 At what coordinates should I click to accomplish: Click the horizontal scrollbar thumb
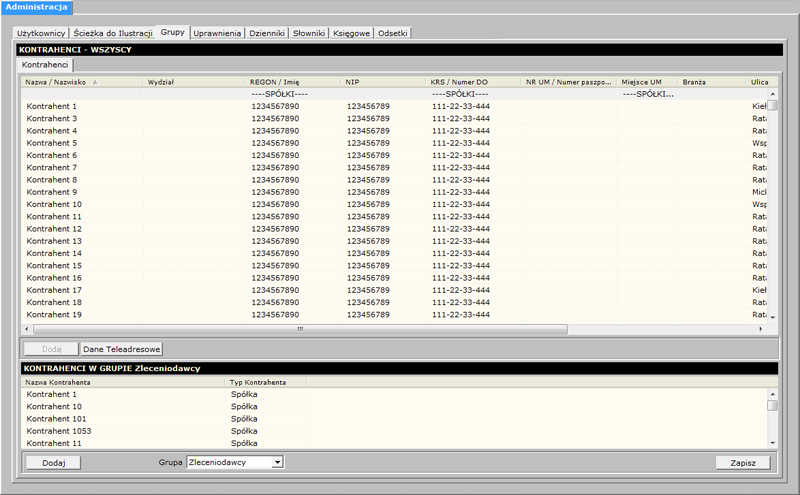[301, 329]
